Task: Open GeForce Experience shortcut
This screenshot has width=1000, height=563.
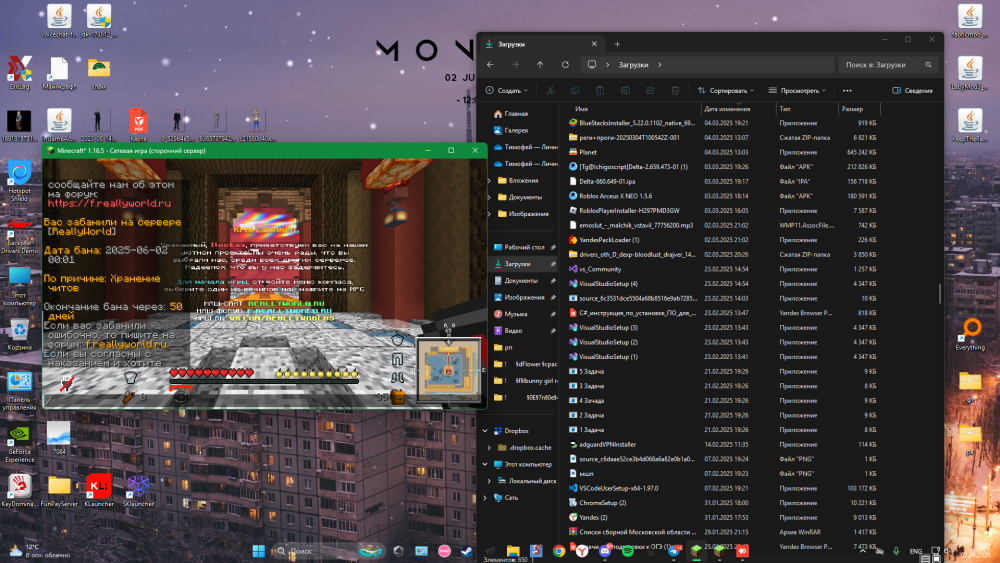Action: (19, 442)
